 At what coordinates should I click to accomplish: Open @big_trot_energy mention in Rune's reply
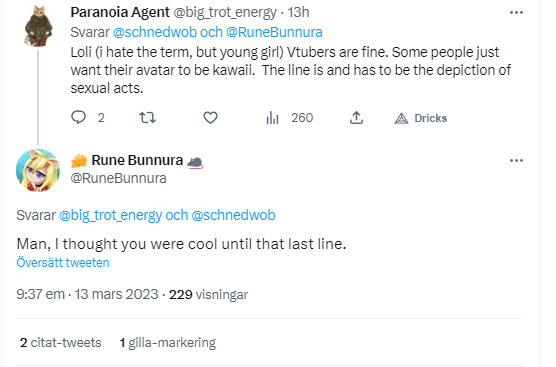click(x=110, y=215)
